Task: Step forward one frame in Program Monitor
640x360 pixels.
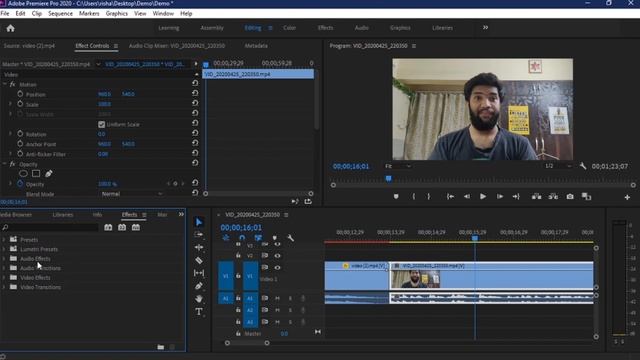Action: pos(500,196)
